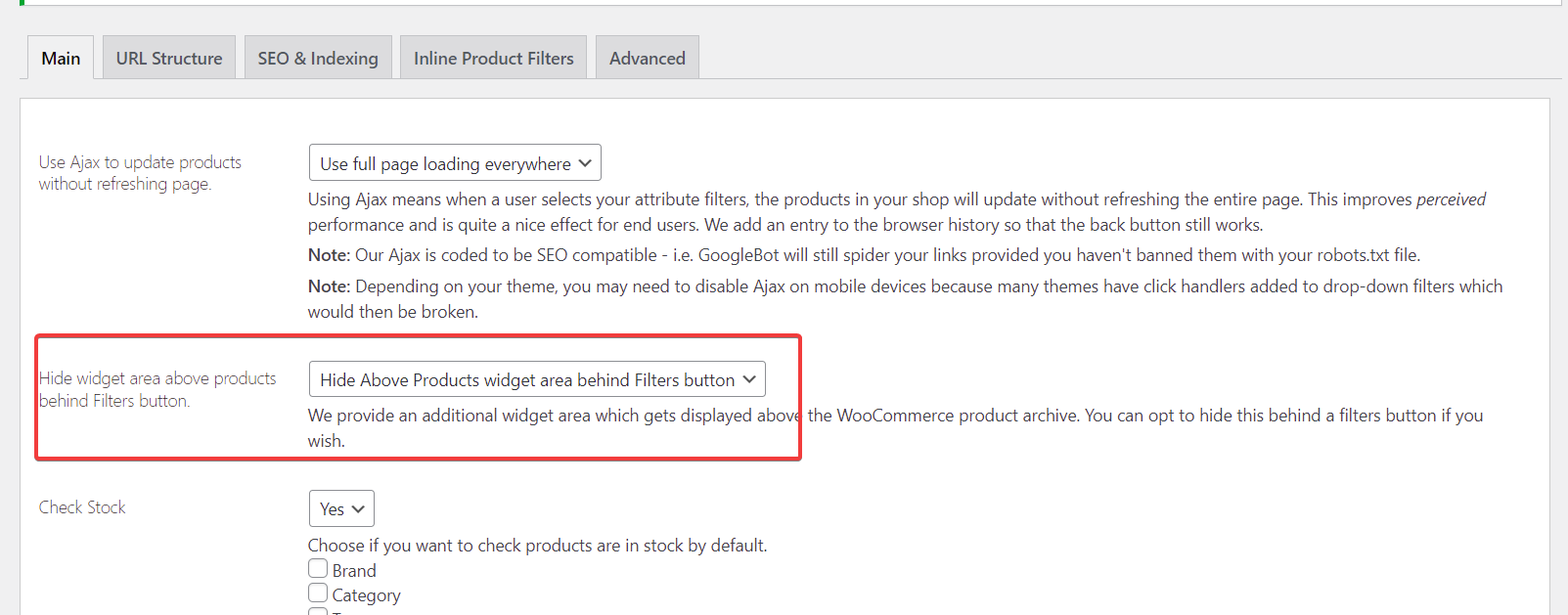This screenshot has height=615, width=1568.
Task: Open the SEO & Indexing tab
Action: (x=317, y=57)
